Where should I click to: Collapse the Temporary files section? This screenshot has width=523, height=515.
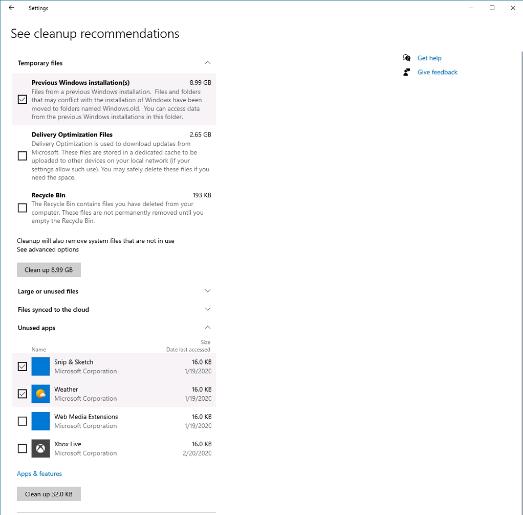pos(207,63)
